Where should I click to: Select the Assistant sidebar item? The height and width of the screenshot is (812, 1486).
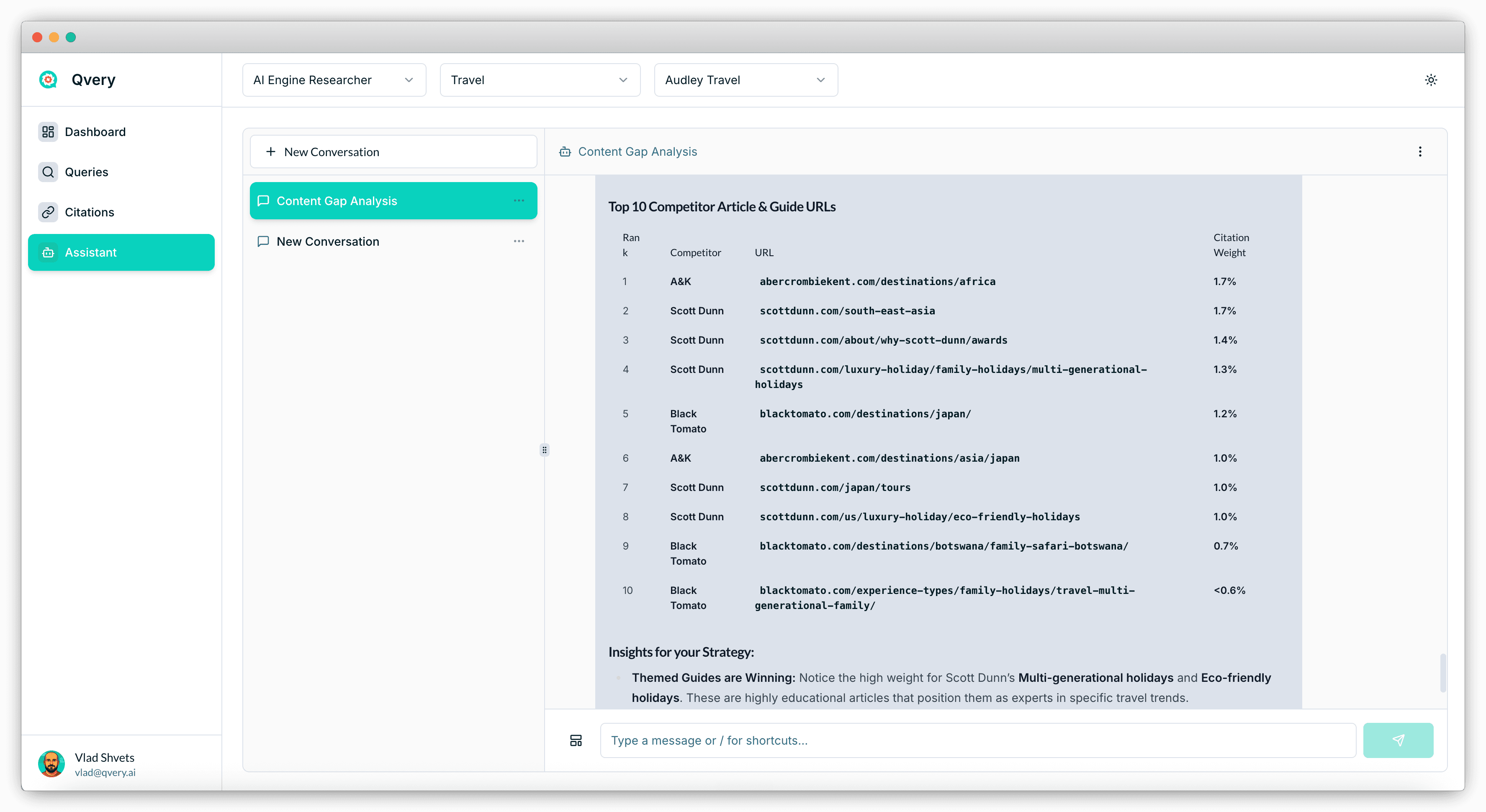[121, 252]
